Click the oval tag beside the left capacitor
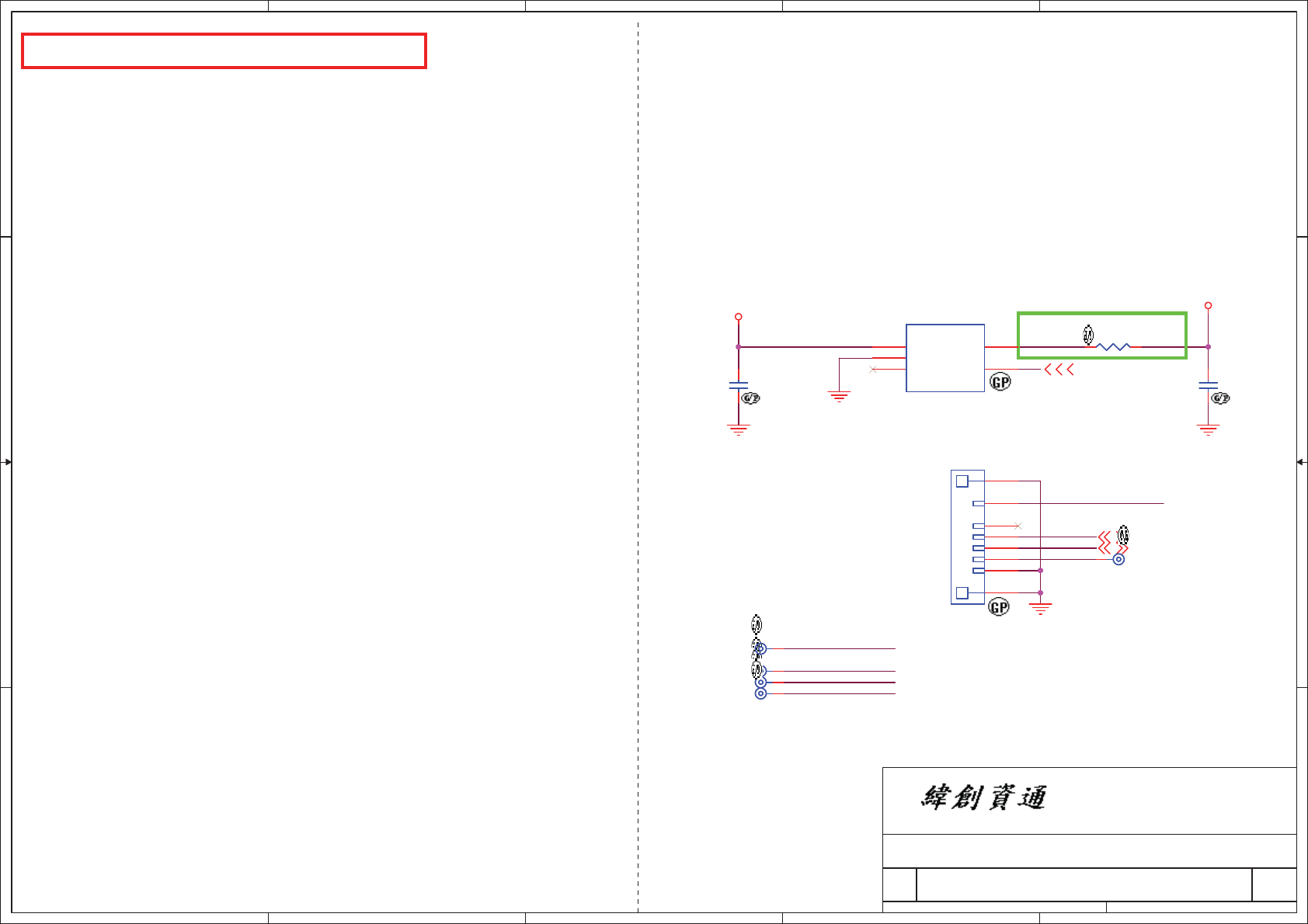 [750, 398]
